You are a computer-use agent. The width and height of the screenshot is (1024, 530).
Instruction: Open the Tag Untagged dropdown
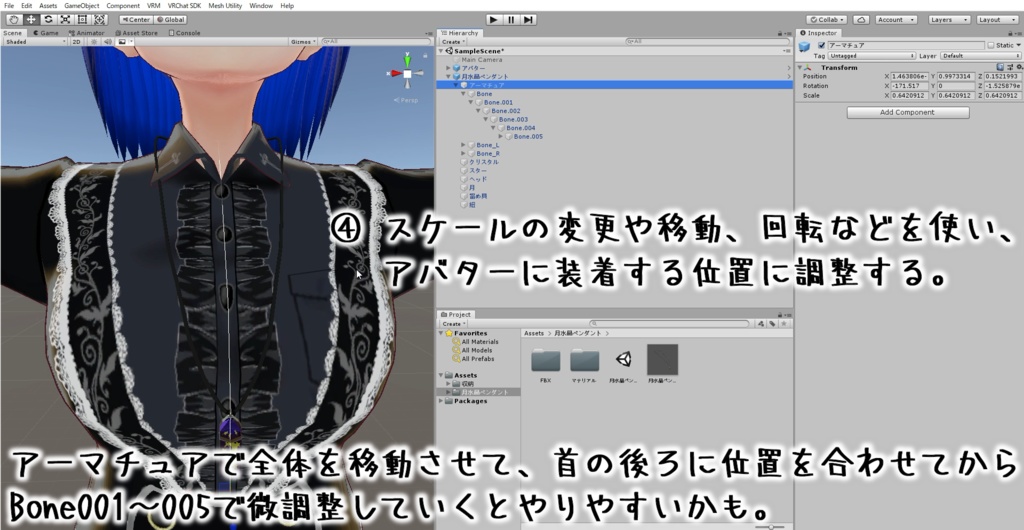(871, 56)
